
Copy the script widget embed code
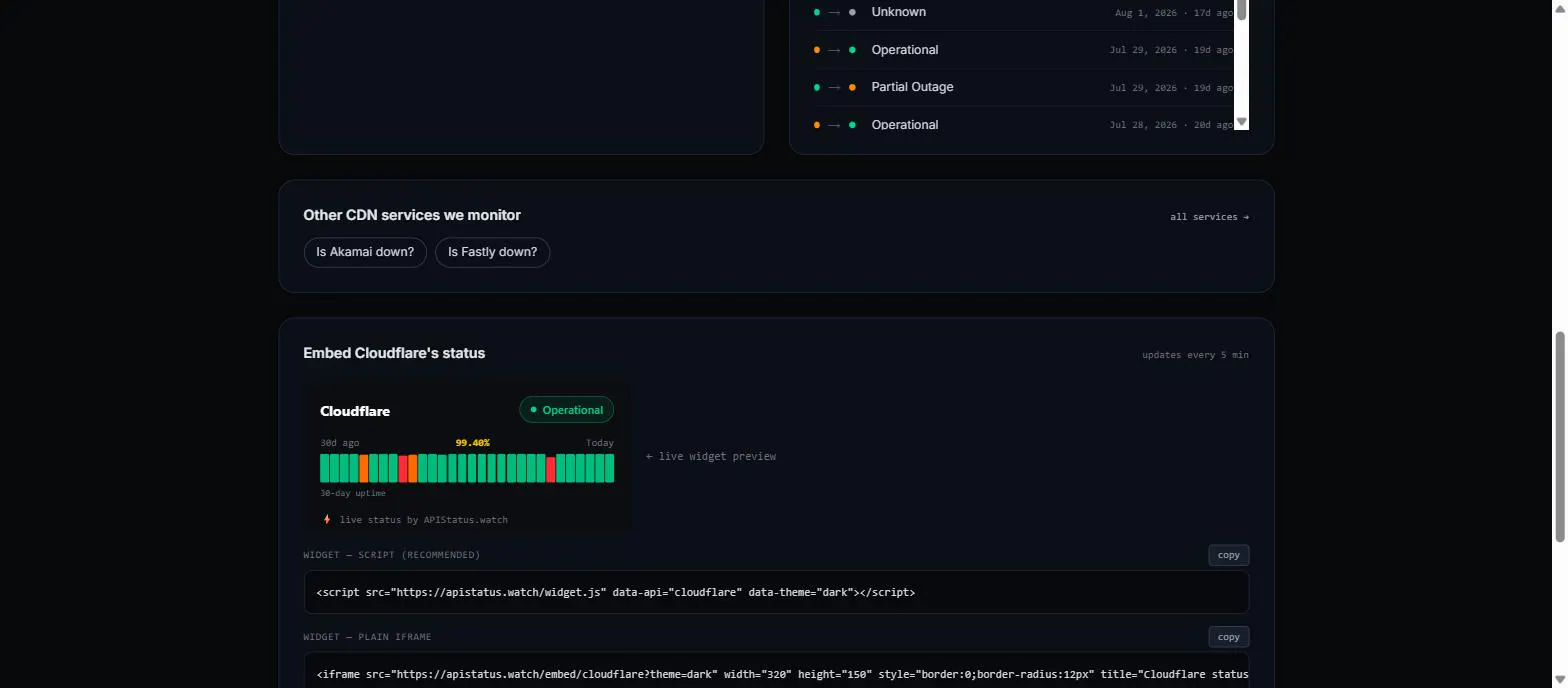(x=1228, y=555)
